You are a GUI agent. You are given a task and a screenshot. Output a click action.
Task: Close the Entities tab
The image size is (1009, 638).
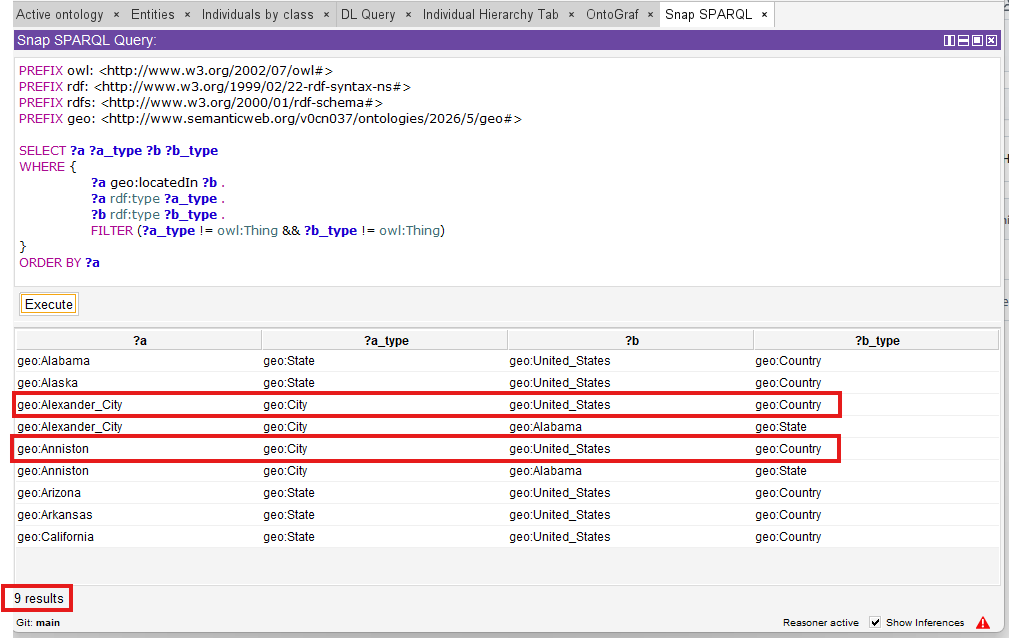point(187,15)
